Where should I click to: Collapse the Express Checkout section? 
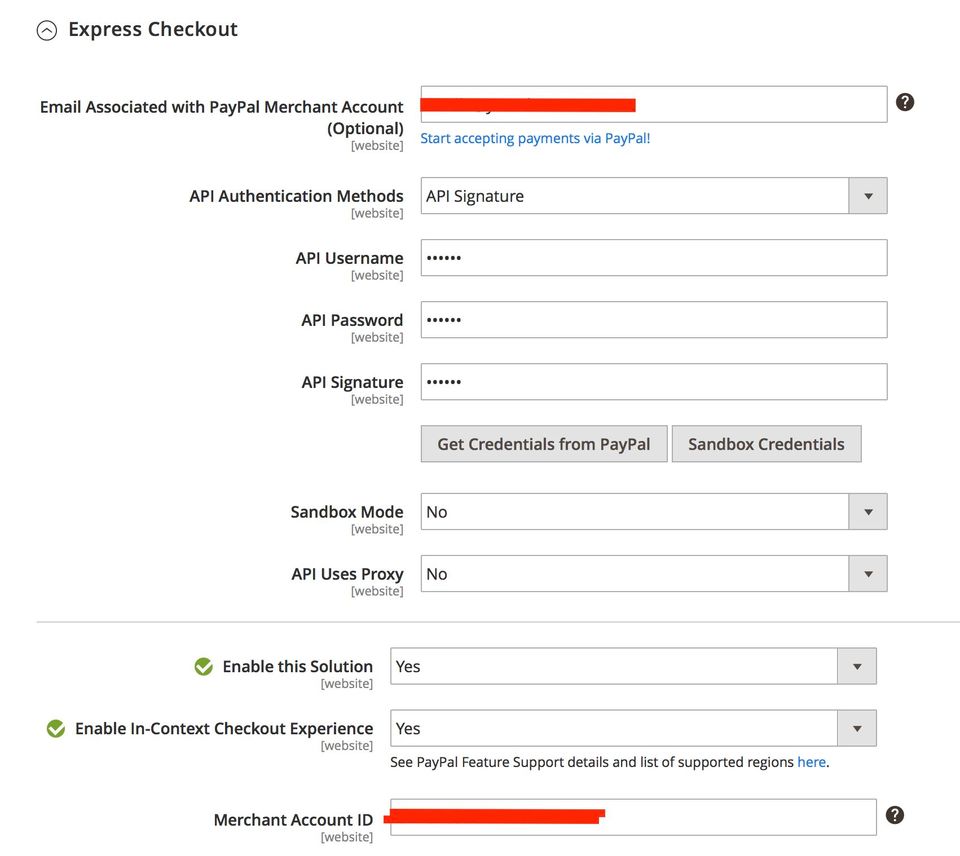[x=47, y=30]
